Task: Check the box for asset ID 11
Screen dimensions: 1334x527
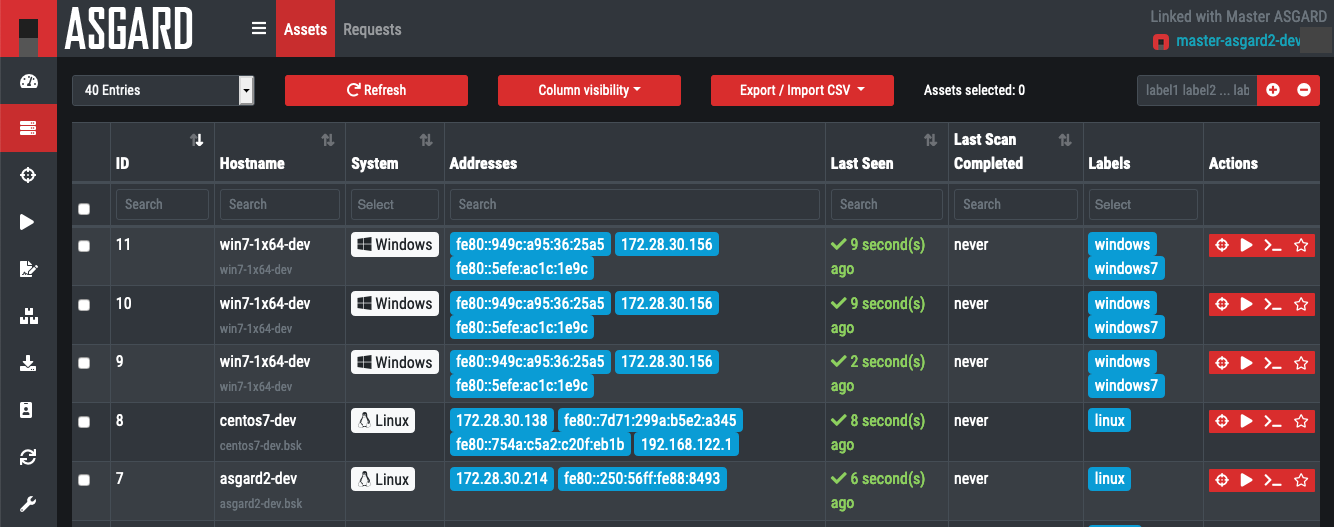Action: [84, 246]
